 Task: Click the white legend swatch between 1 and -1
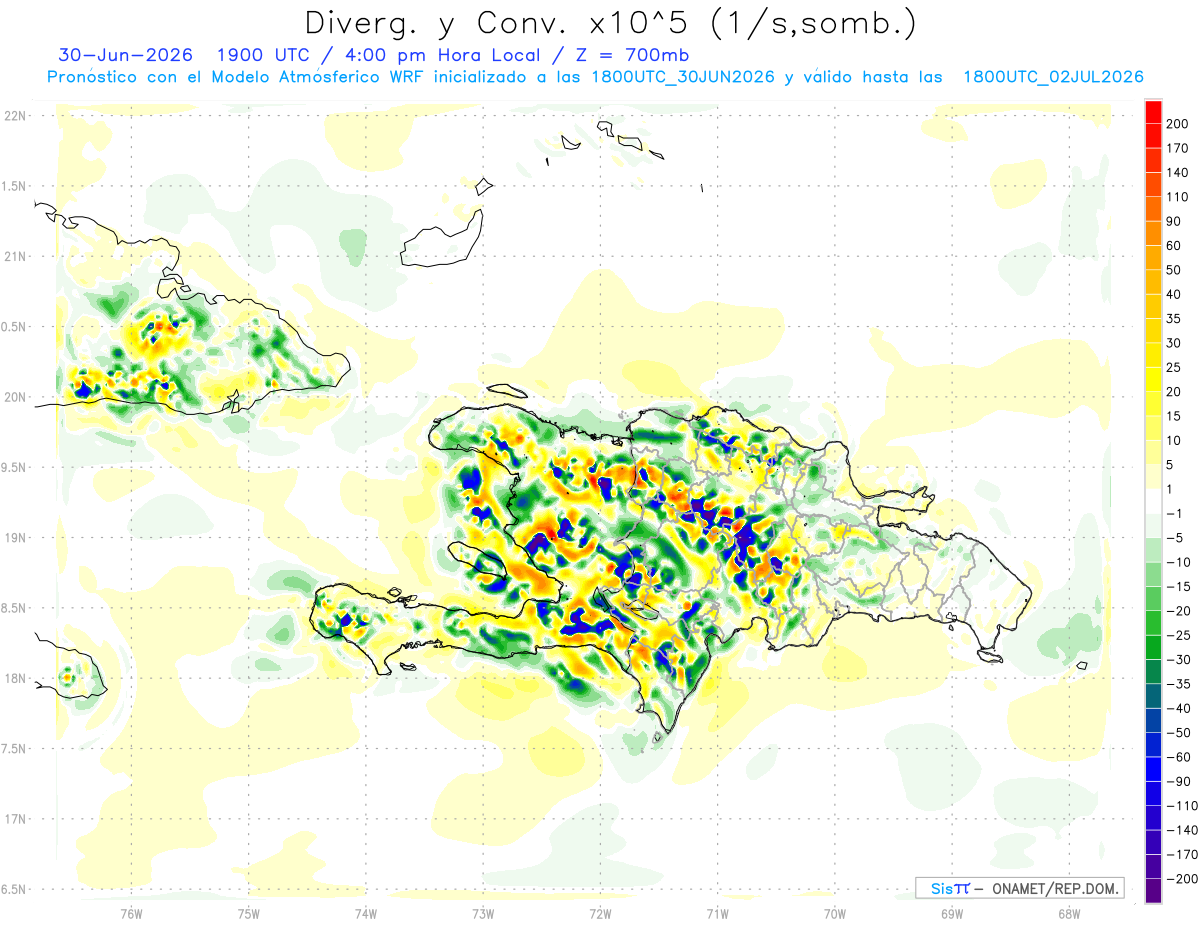(1153, 501)
